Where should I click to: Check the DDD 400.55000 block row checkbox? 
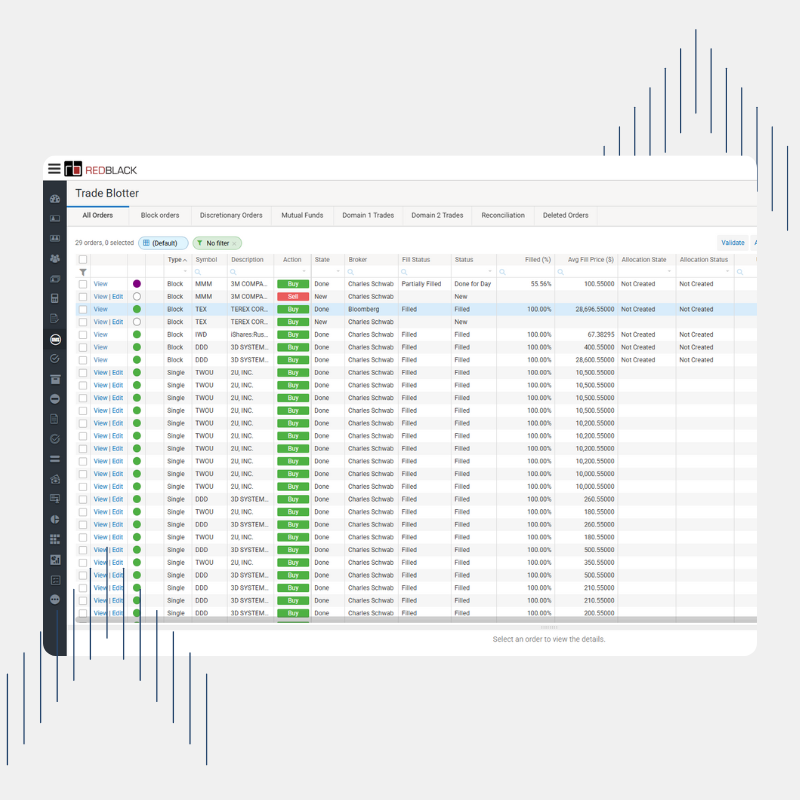(x=83, y=347)
